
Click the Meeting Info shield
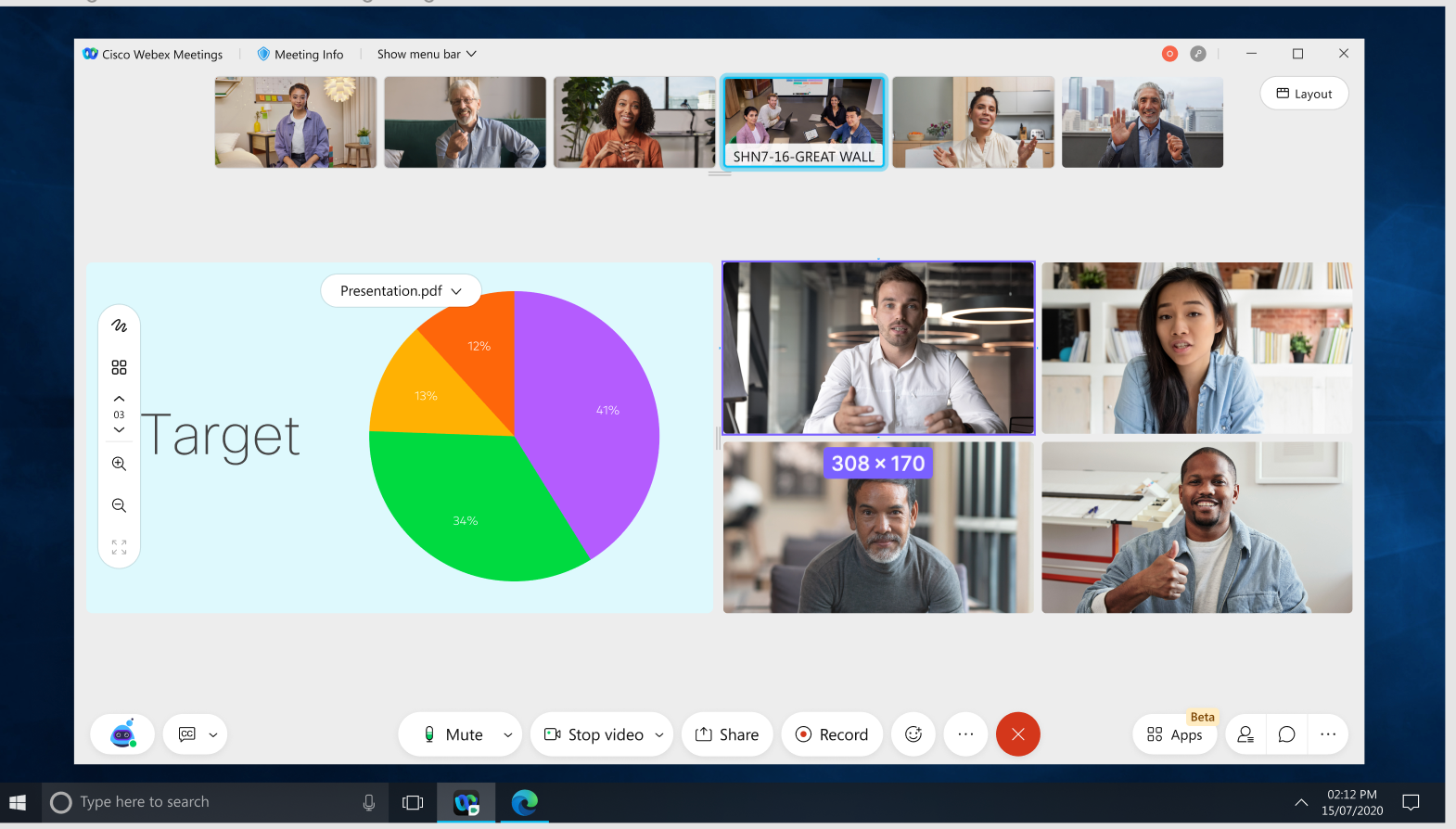pos(263,54)
